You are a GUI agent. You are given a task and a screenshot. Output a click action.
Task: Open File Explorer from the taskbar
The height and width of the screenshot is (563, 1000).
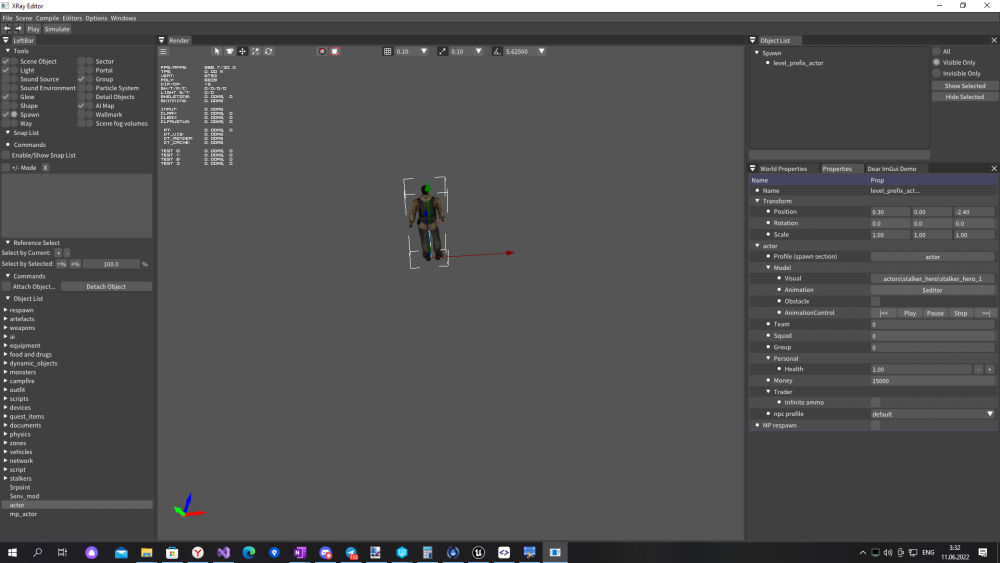(x=147, y=552)
